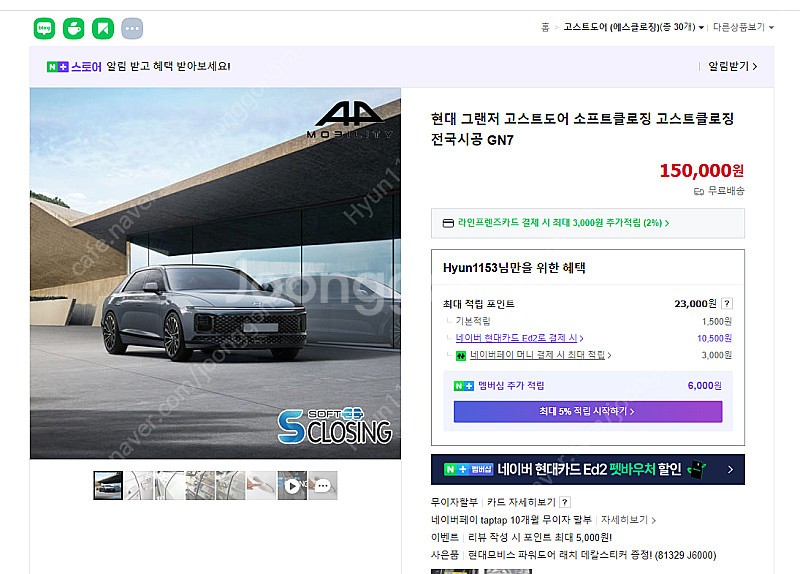Click product title 현대 그랜저 고스트도어

[582, 129]
